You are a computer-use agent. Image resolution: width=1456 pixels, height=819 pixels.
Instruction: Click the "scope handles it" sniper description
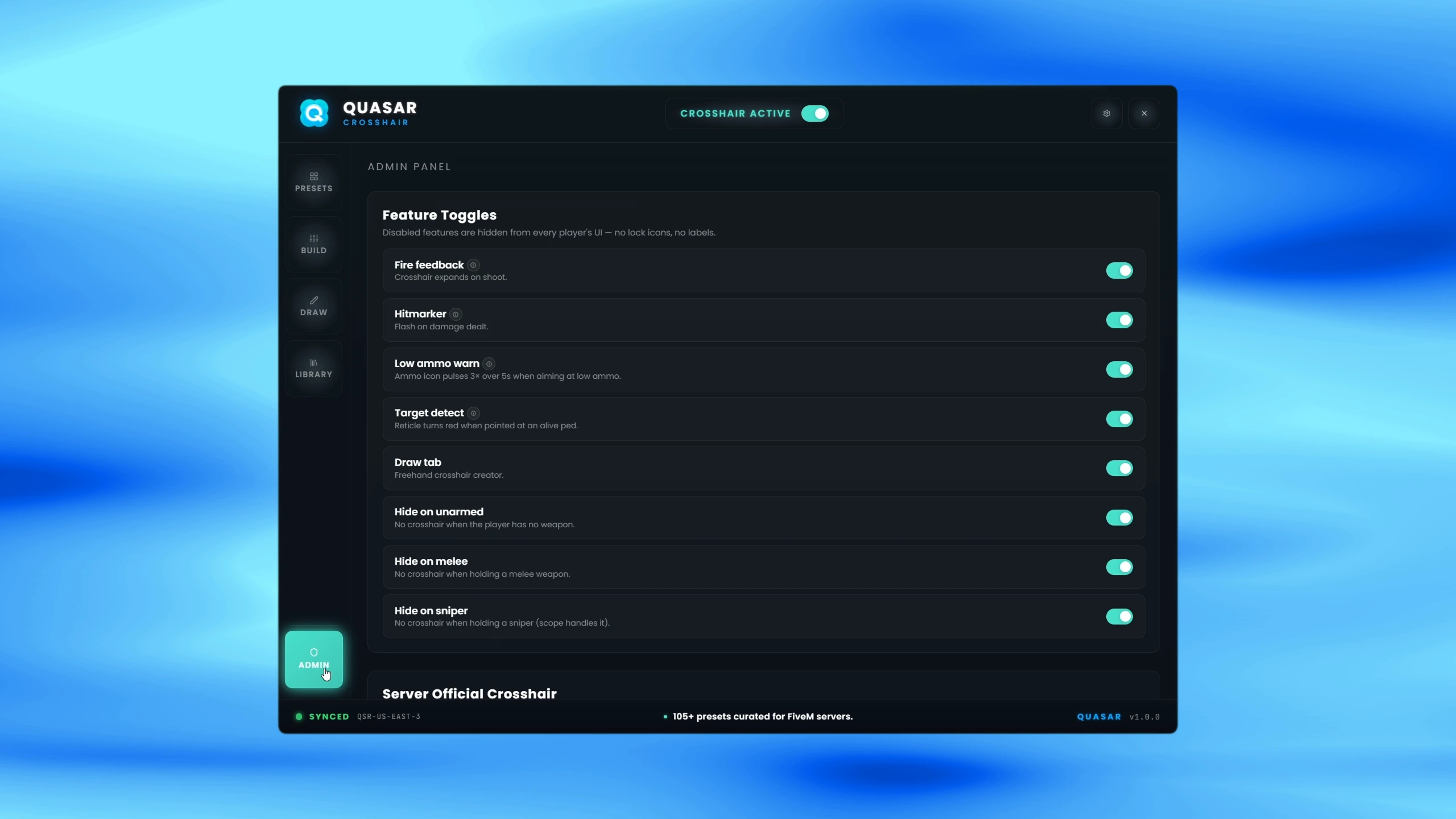coord(502,623)
